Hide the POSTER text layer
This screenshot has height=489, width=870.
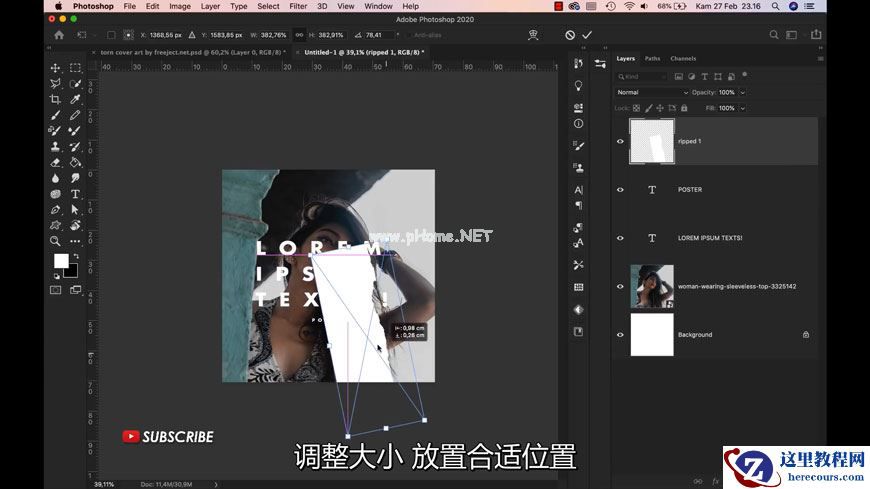(x=620, y=189)
